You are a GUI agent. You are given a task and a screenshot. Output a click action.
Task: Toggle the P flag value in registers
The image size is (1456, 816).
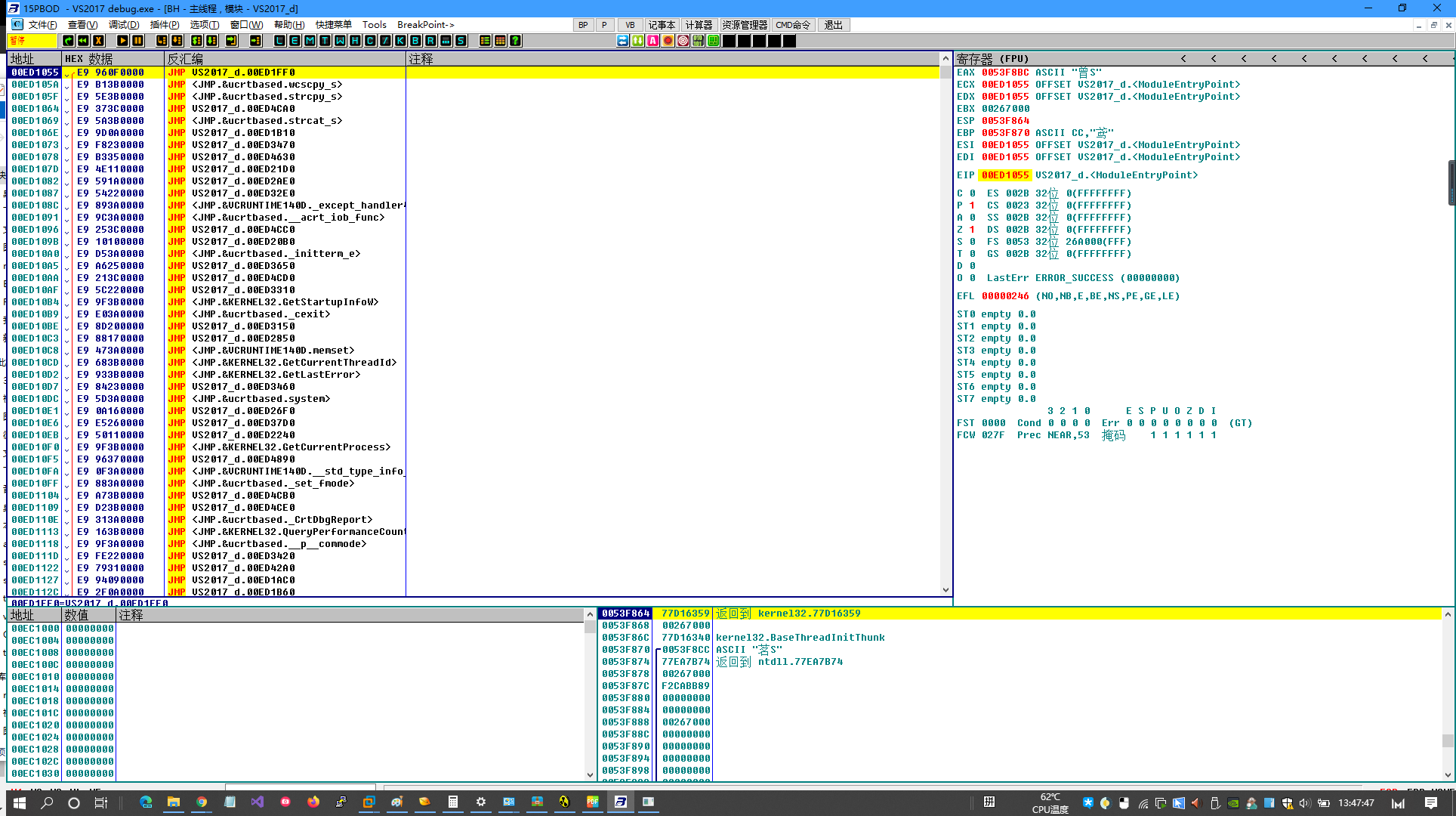coord(972,206)
